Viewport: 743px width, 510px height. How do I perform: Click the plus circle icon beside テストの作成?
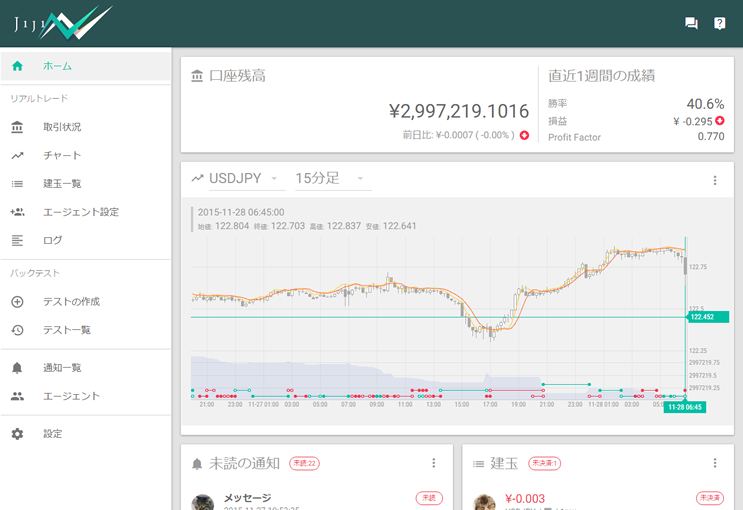coord(17,301)
